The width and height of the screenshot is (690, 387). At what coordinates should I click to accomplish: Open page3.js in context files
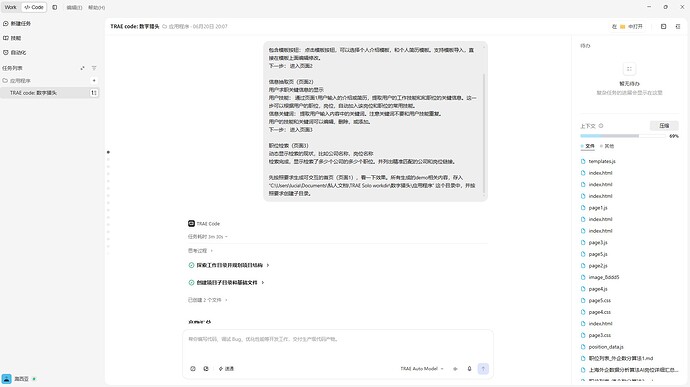[598, 243]
